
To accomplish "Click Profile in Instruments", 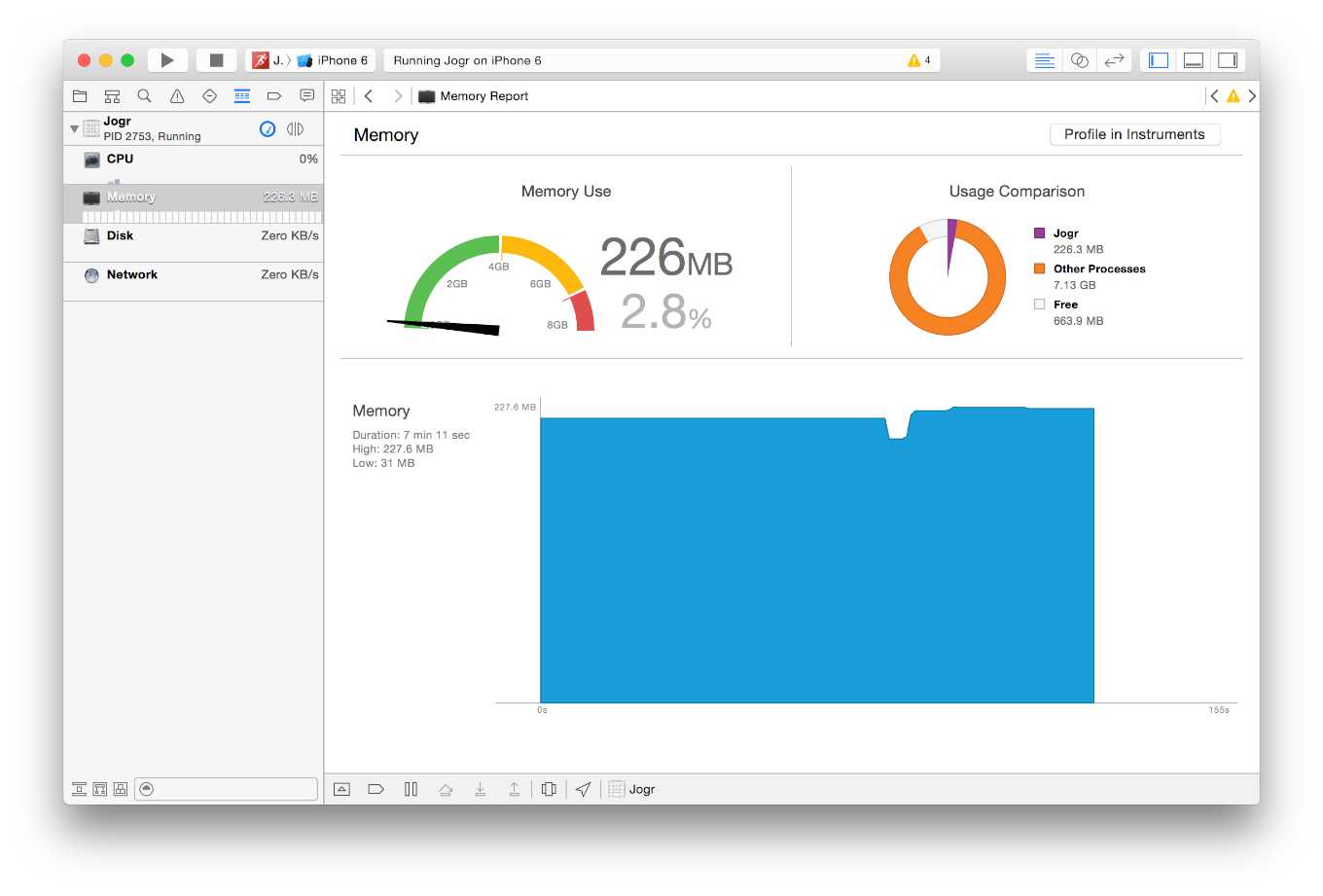I will [x=1134, y=134].
